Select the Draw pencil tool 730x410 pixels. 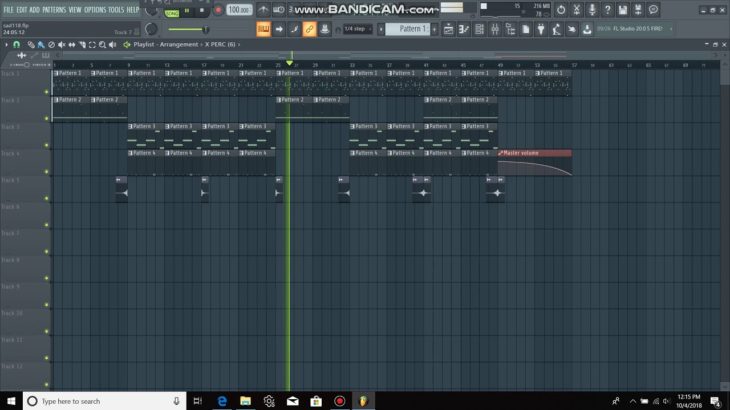[x=31, y=45]
